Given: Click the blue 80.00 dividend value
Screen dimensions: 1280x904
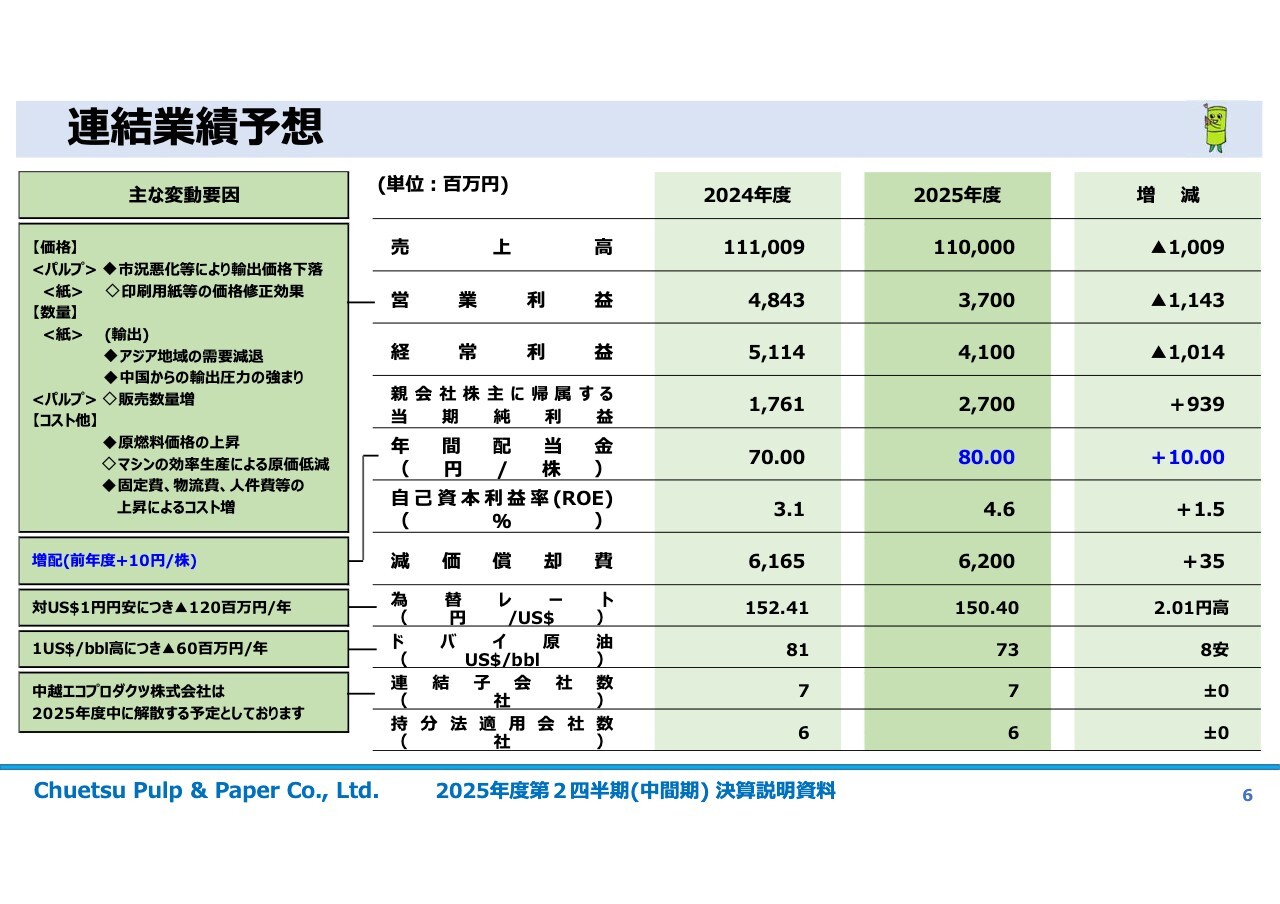Looking at the screenshot, I should (x=986, y=457).
